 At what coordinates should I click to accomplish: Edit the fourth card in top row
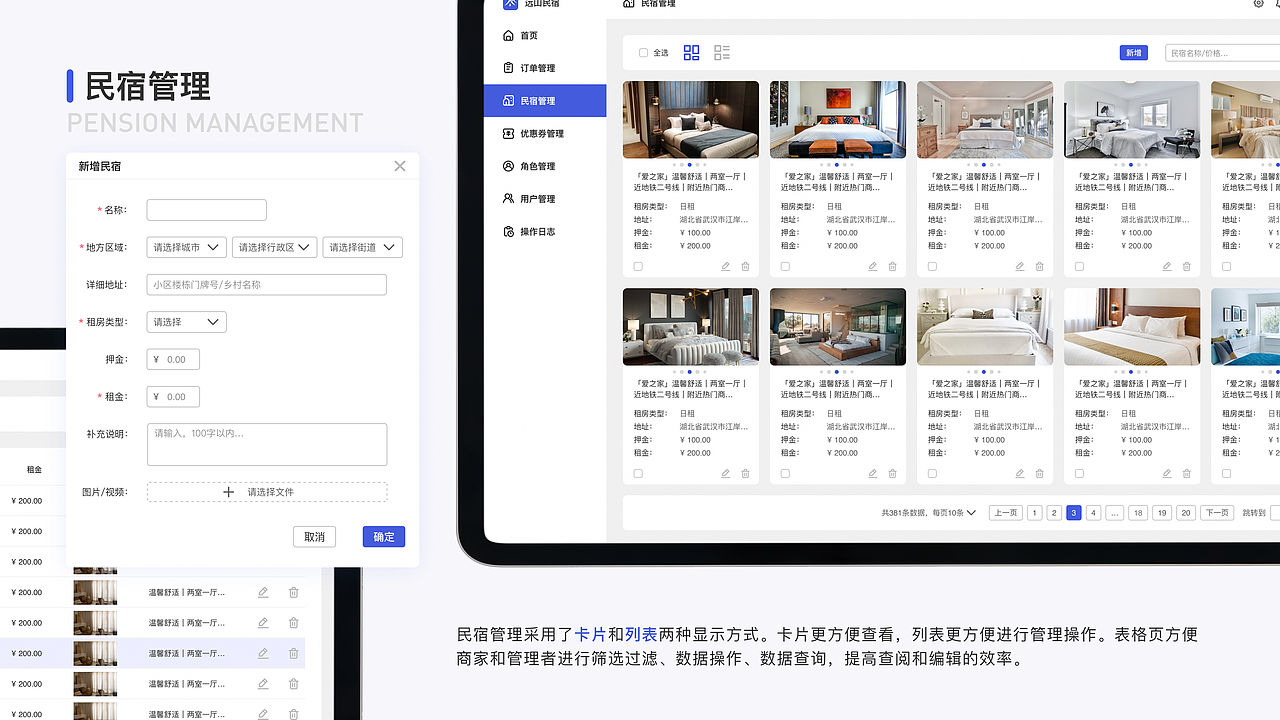click(1167, 267)
